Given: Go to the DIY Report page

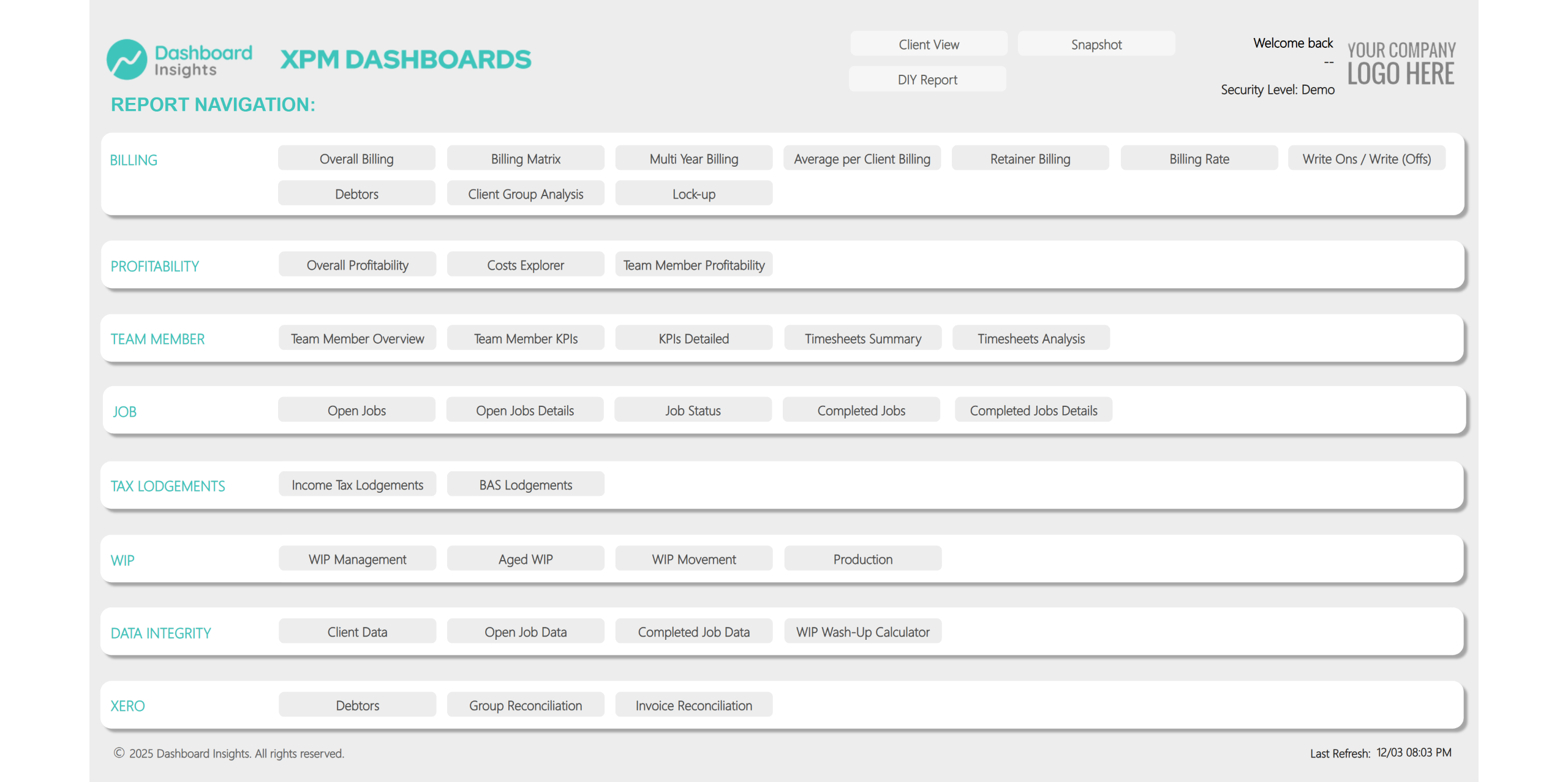Looking at the screenshot, I should 927,79.
